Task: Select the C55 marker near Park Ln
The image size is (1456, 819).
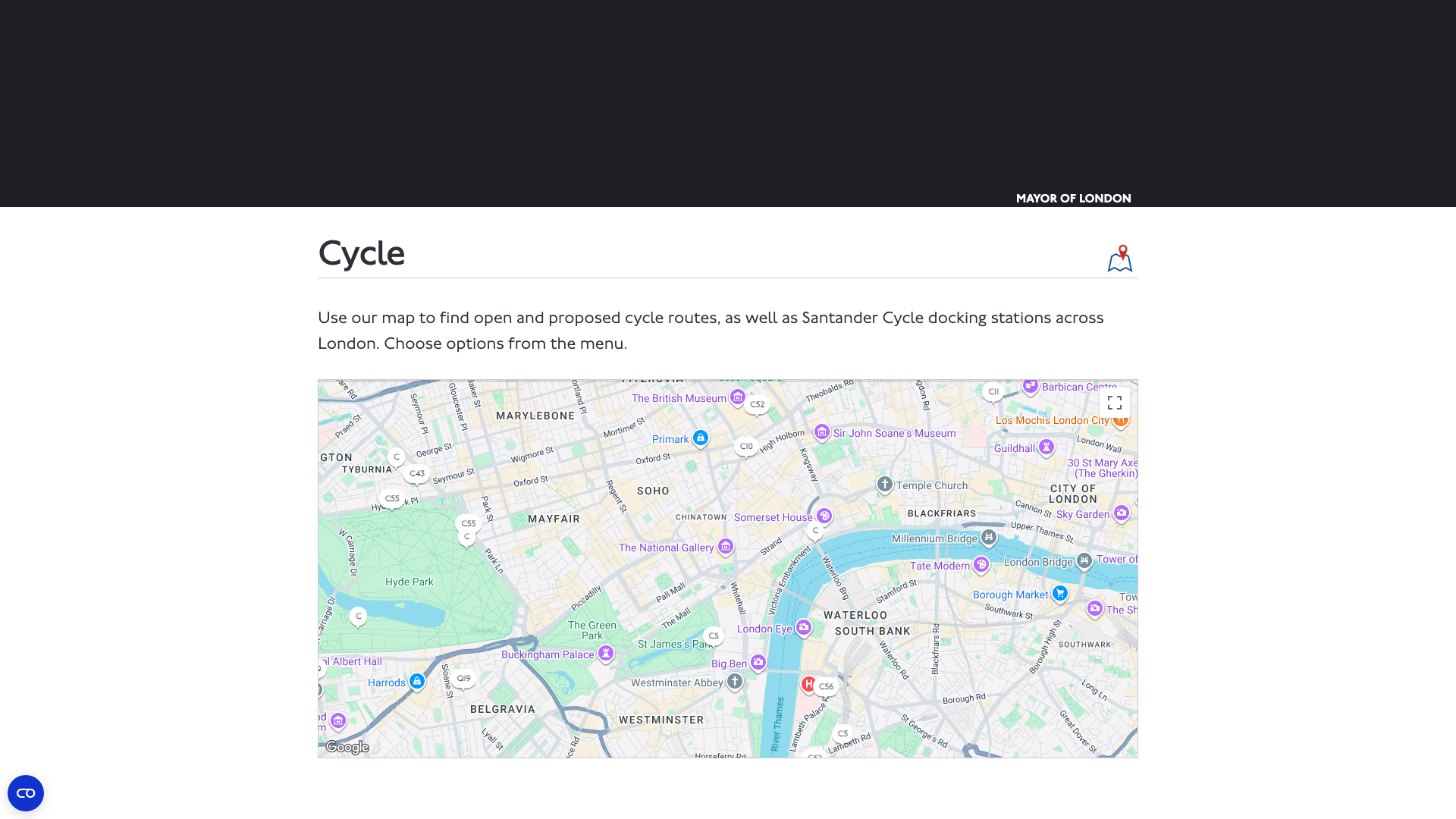Action: point(469,524)
